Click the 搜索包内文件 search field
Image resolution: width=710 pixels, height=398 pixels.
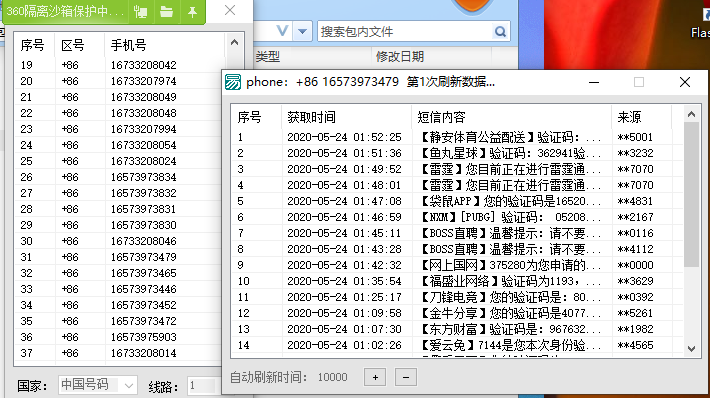coord(405,32)
